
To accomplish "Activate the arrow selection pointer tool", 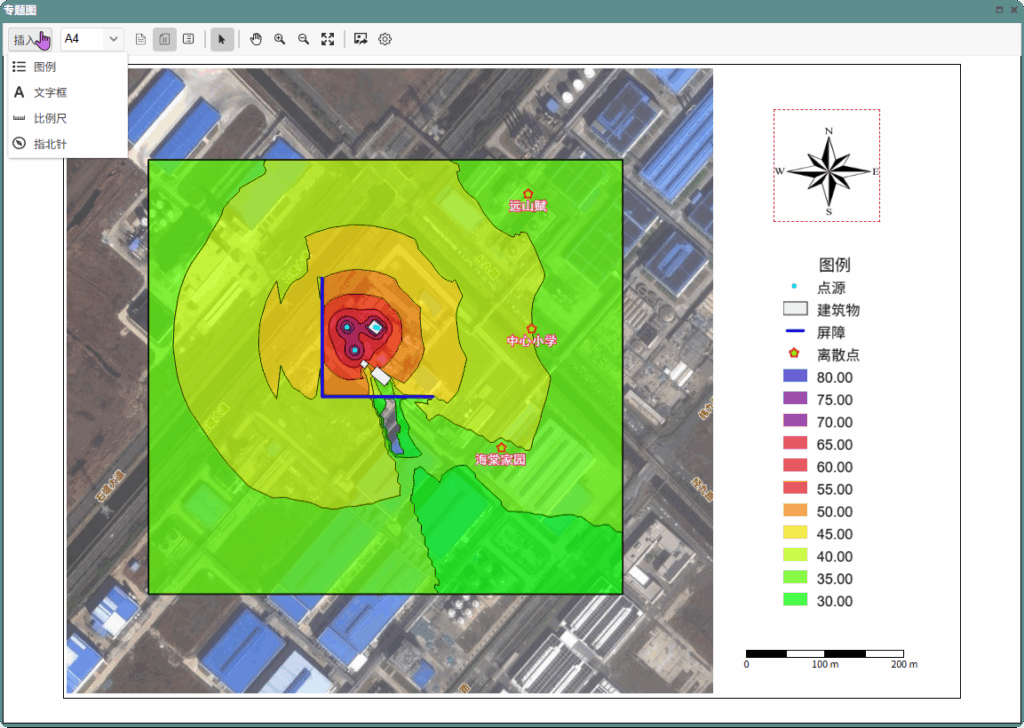I will pyautogui.click(x=222, y=39).
